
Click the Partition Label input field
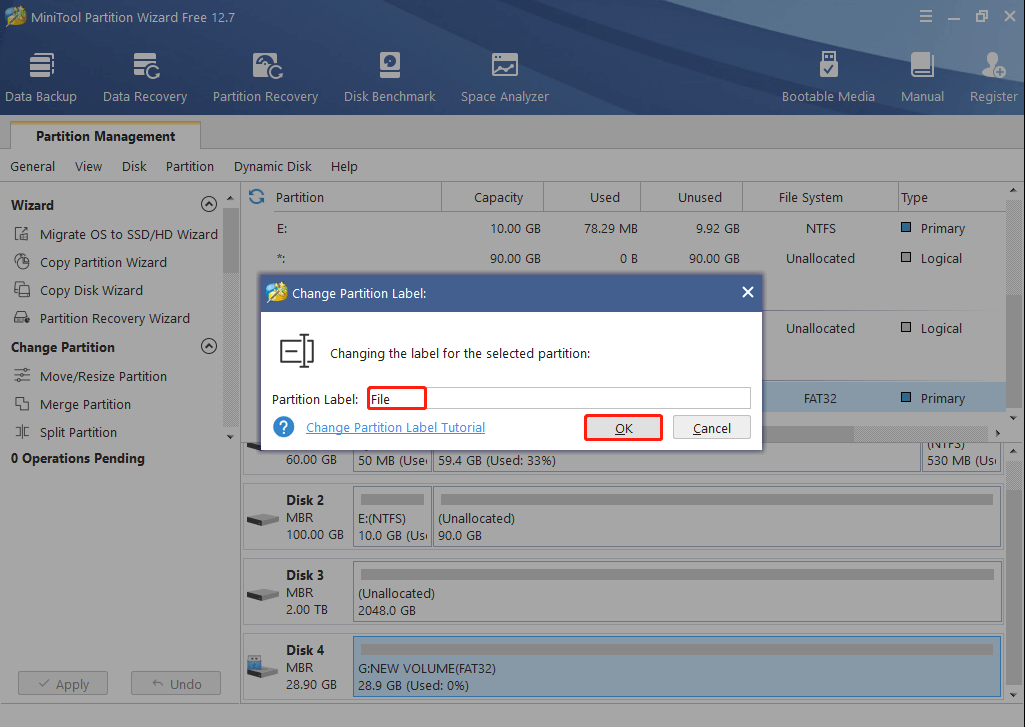click(x=560, y=399)
